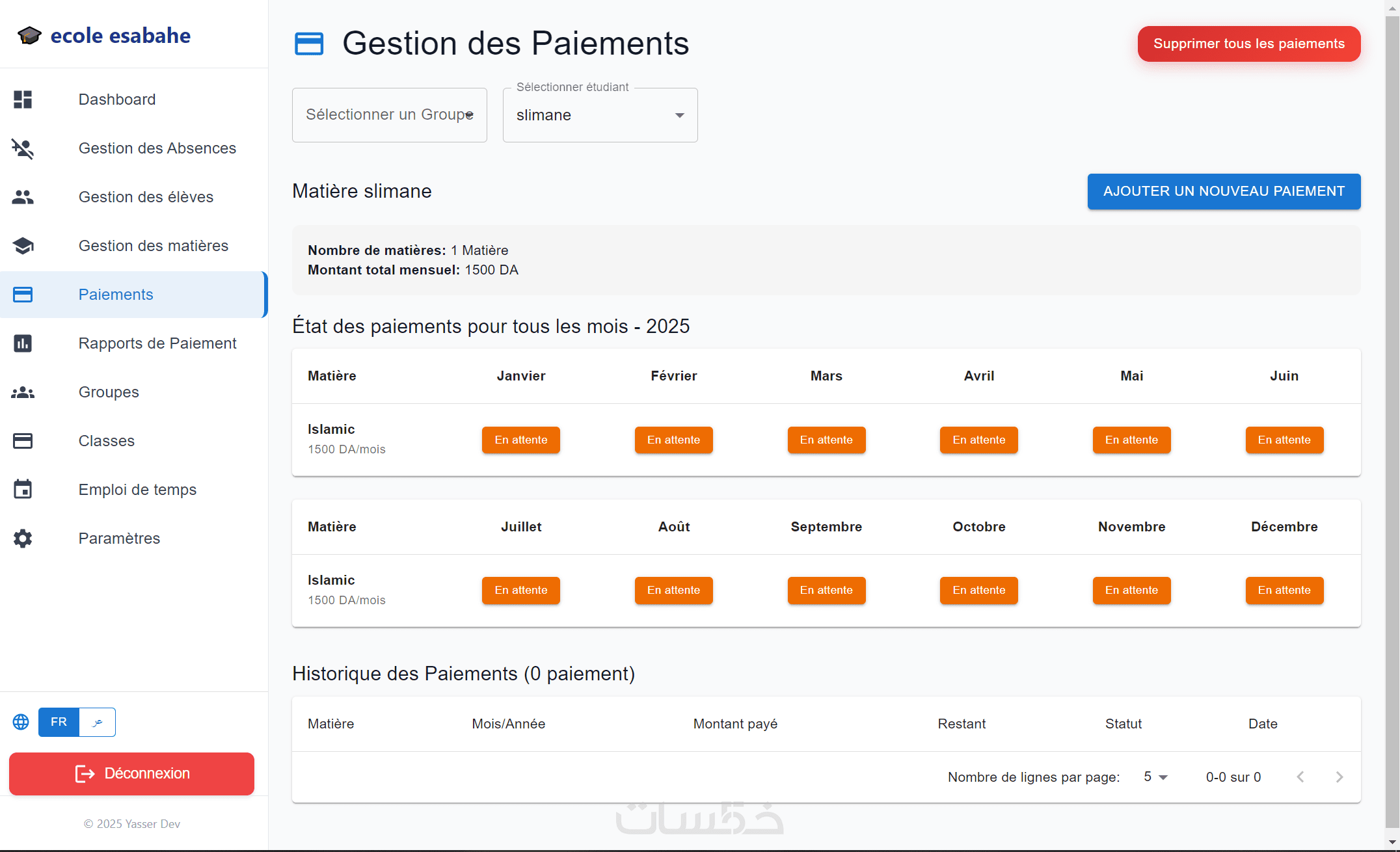The width and height of the screenshot is (1400, 852).
Task: Open the rows per page dropdown
Action: point(1155,777)
